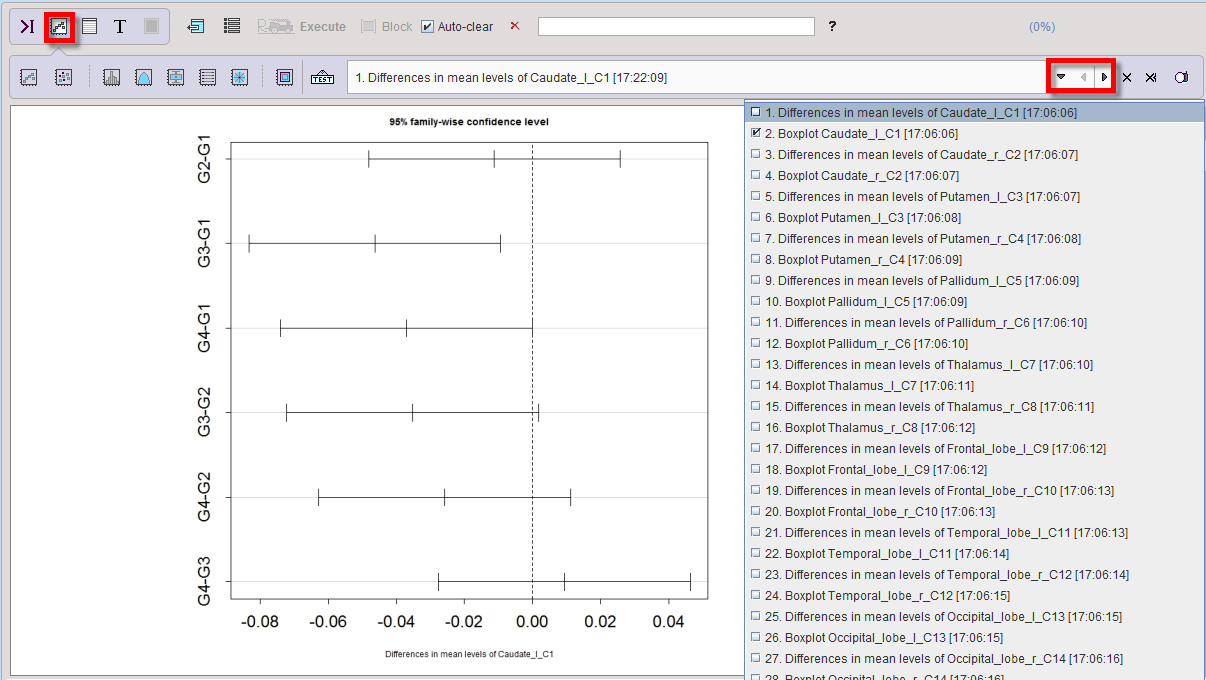Check item 4 Boxplot Caudate_r_C2
This screenshot has height=680, width=1206.
tap(756, 176)
